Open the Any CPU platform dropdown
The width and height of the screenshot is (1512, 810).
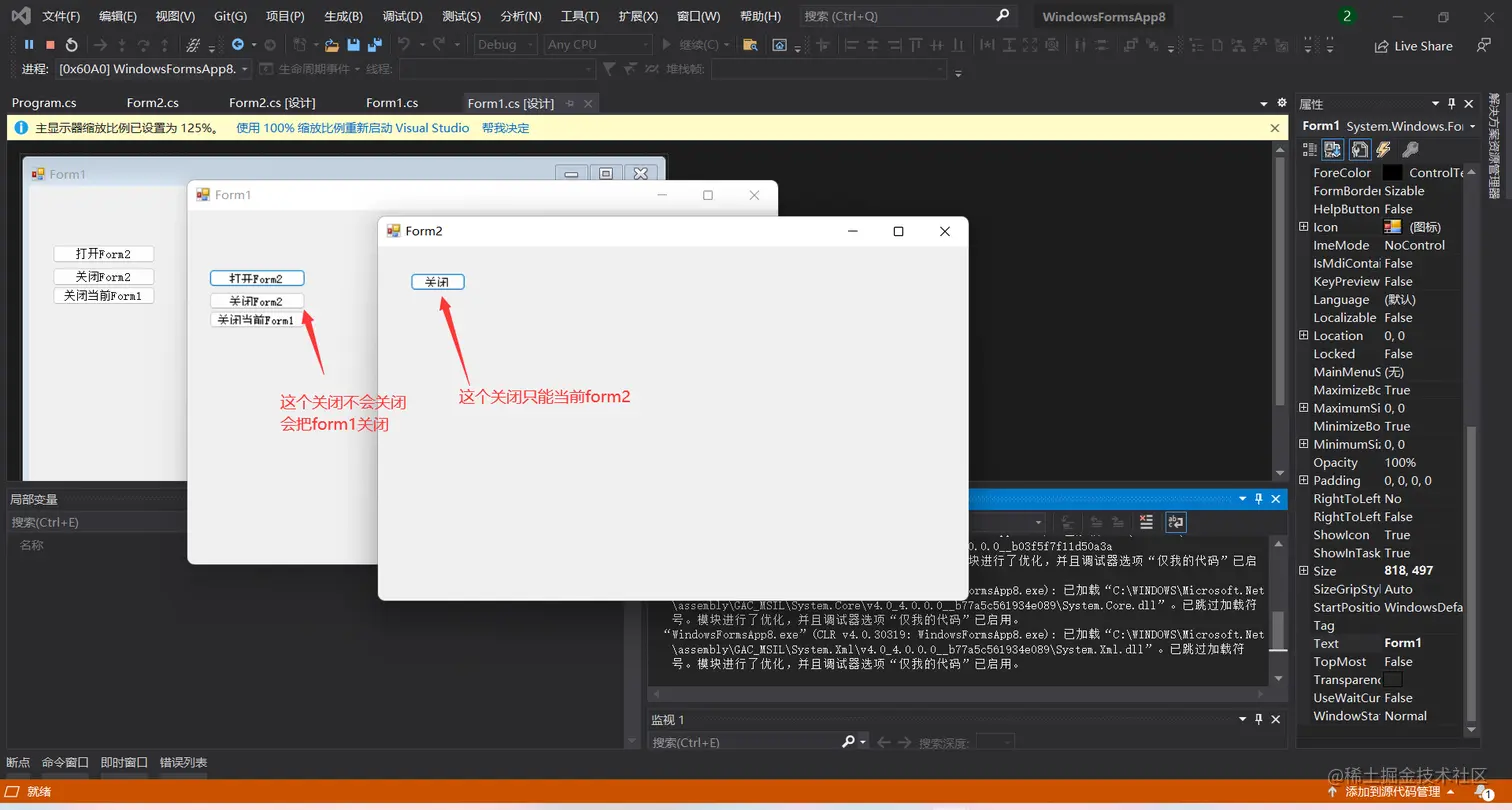tap(598, 45)
